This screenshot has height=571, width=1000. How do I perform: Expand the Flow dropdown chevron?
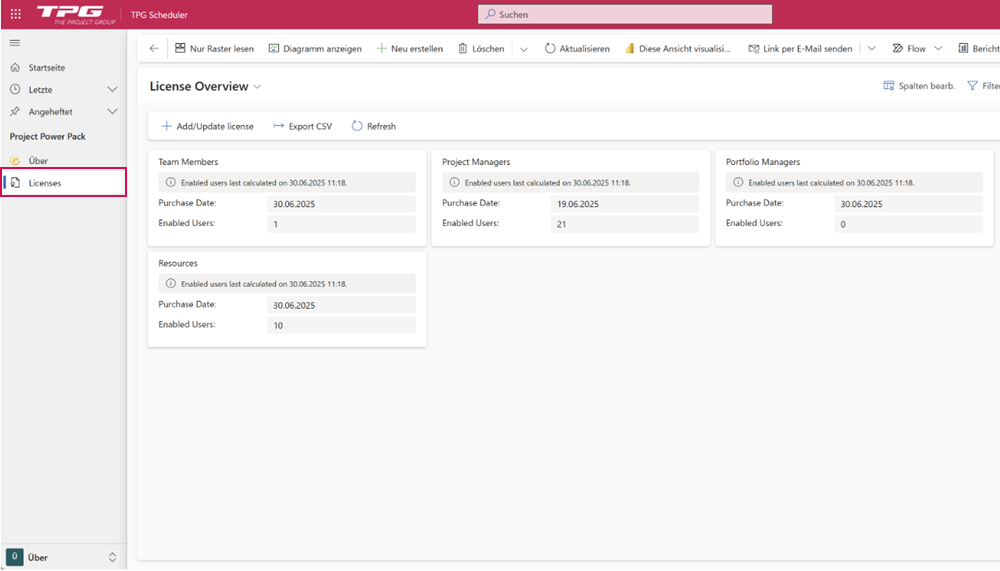(x=938, y=48)
